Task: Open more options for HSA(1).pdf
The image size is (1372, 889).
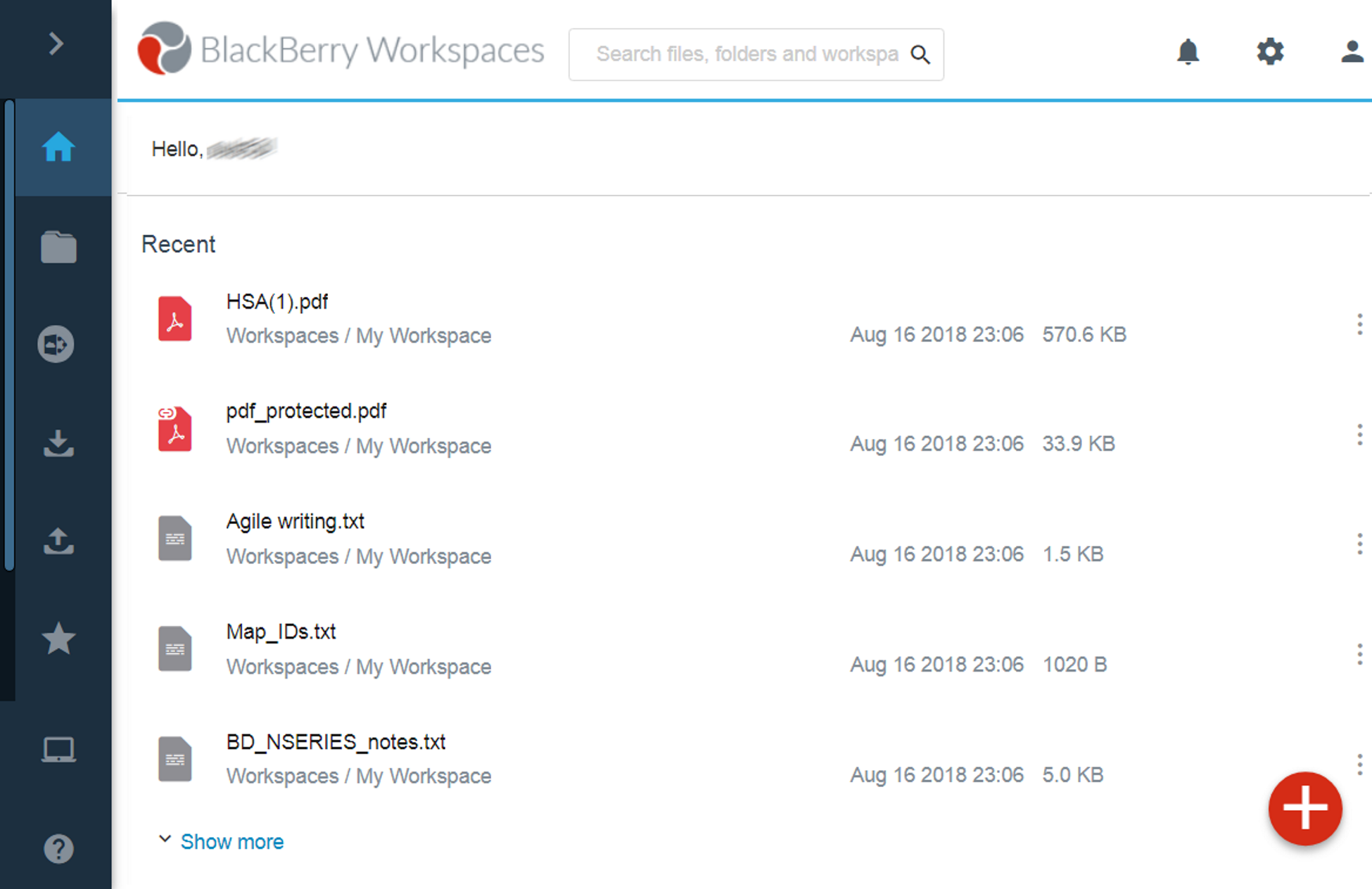Action: pyautogui.click(x=1359, y=324)
